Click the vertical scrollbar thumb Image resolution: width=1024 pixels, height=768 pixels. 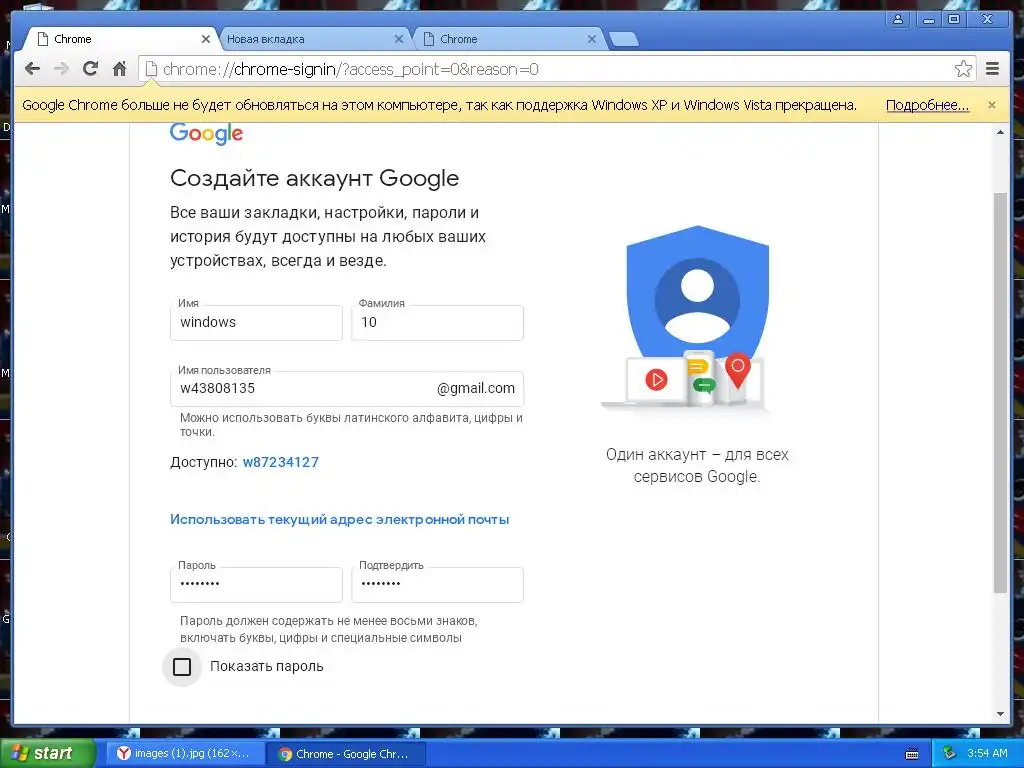tap(1000, 392)
